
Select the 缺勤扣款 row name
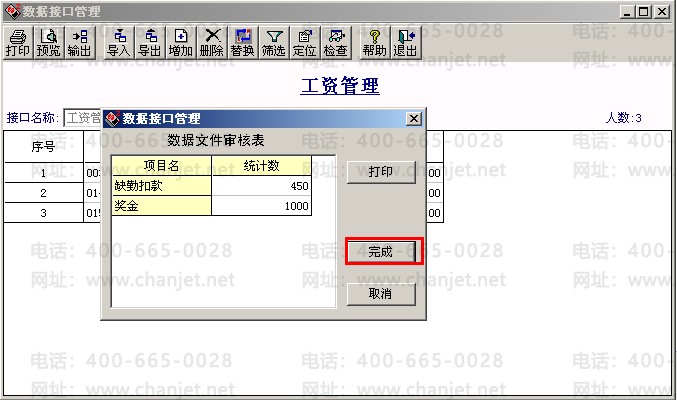[x=161, y=186]
